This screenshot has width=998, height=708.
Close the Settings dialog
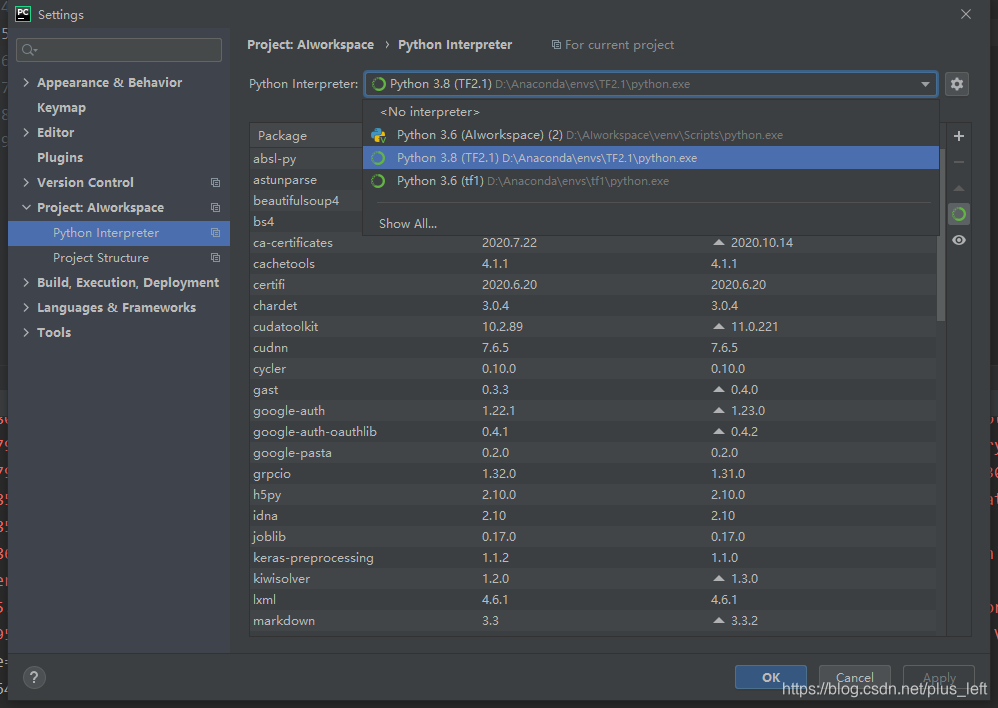[x=966, y=14]
